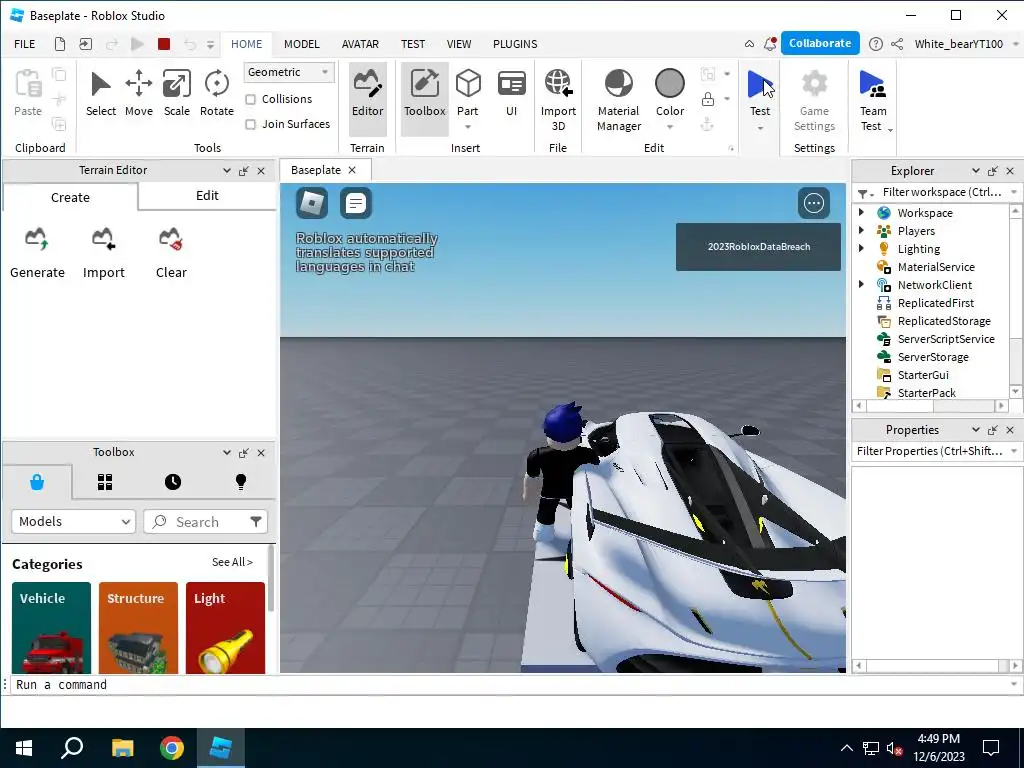Click Generate terrain icon
The image size is (1024, 768).
click(37, 239)
